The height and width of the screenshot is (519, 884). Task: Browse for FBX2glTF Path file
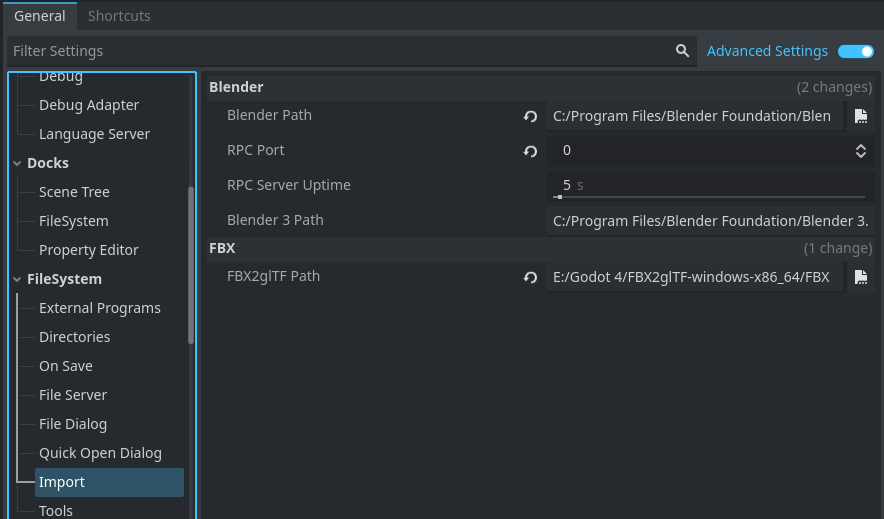coord(860,277)
